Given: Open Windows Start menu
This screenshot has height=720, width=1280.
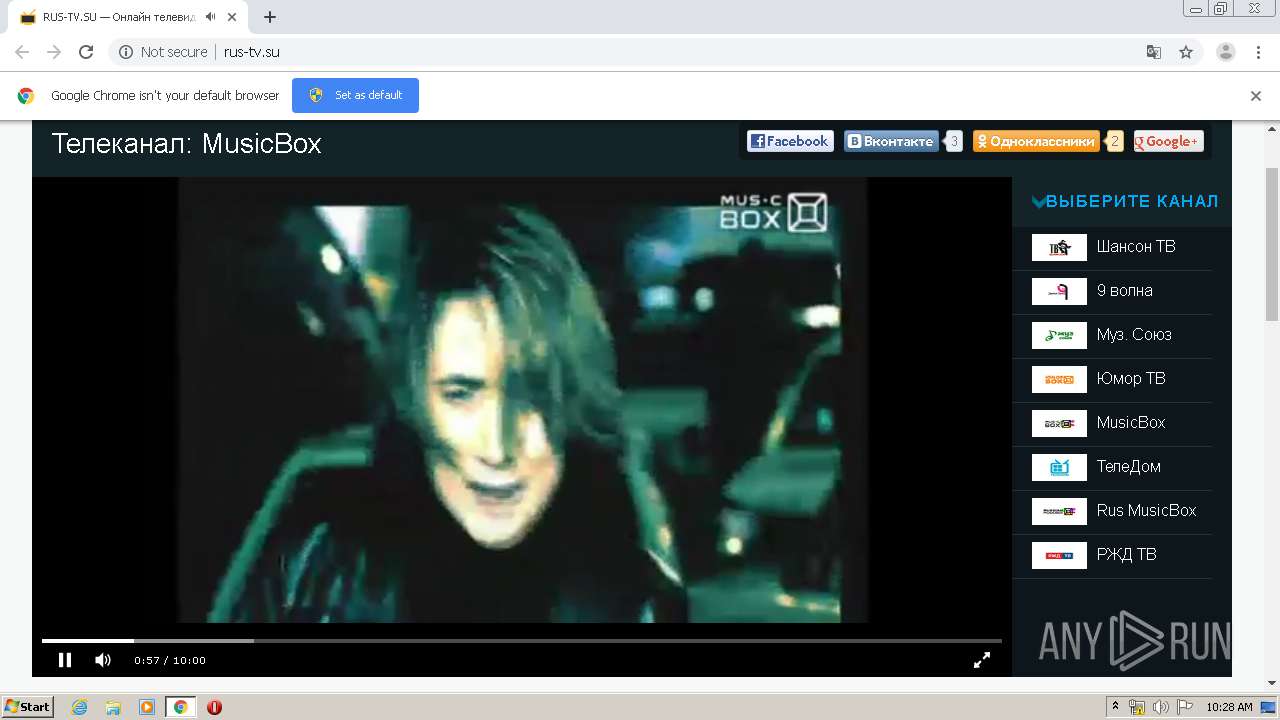Looking at the screenshot, I should 28,707.
